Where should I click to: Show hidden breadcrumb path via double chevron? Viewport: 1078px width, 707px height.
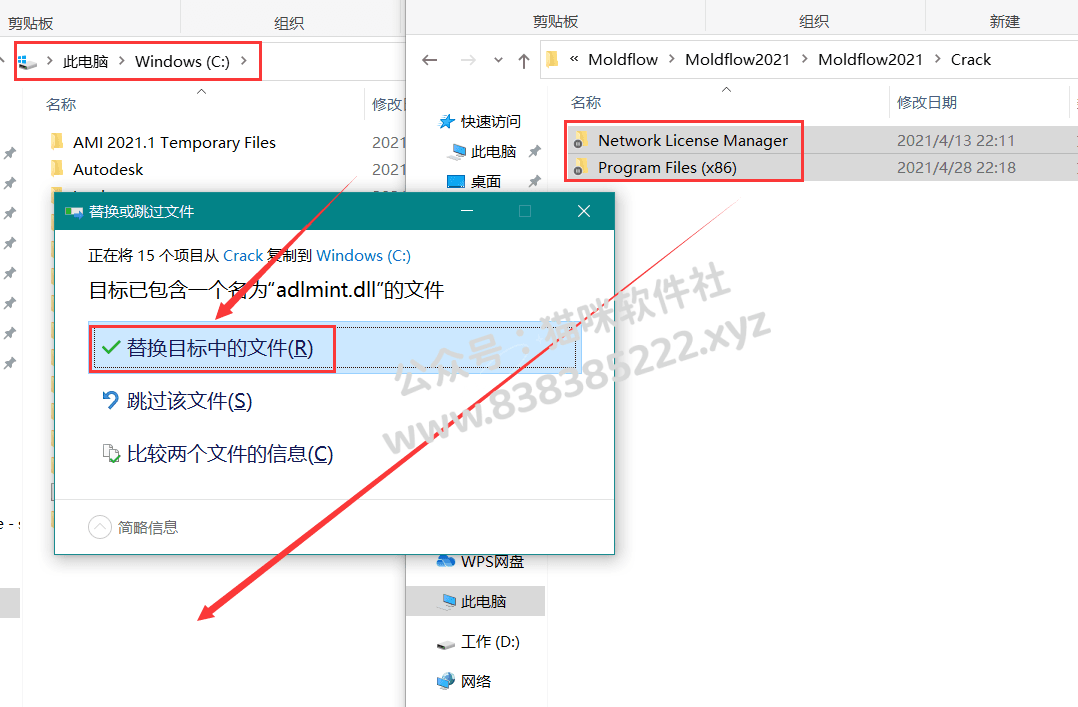pos(574,59)
